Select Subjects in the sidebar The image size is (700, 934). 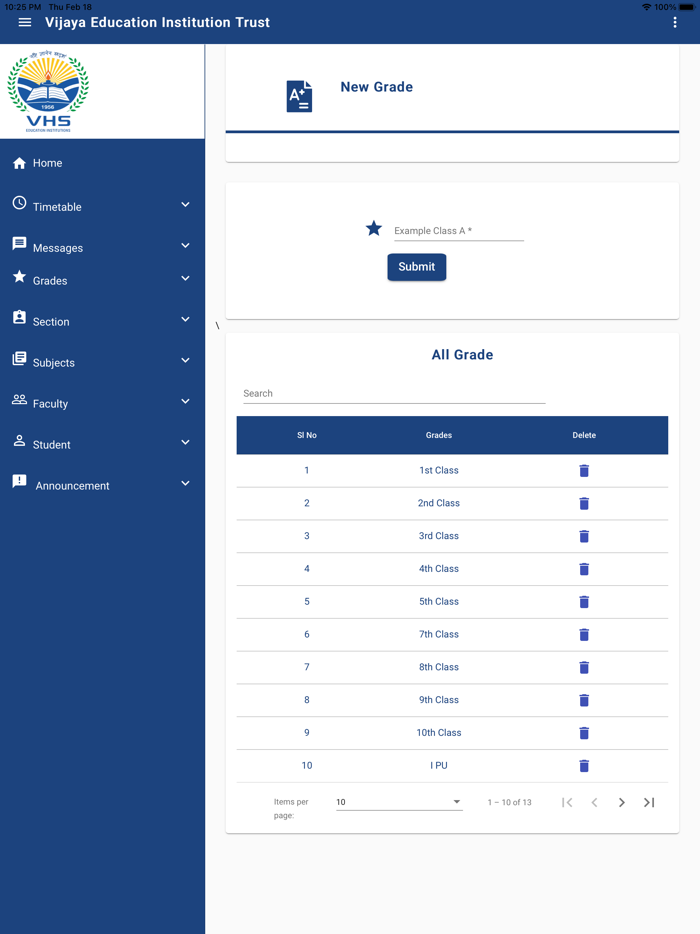coord(102,360)
